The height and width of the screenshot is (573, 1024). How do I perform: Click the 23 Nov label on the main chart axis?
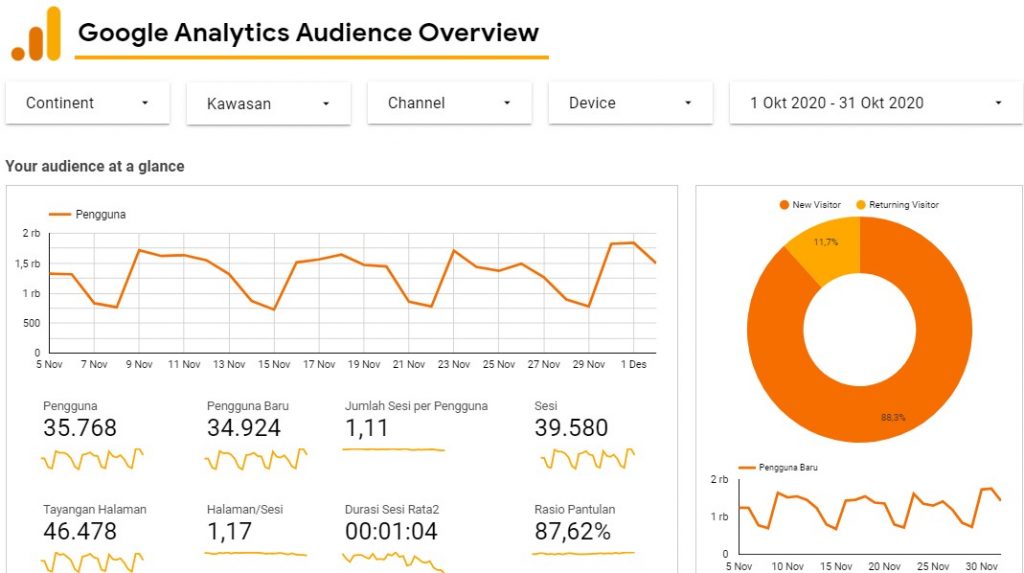(454, 365)
